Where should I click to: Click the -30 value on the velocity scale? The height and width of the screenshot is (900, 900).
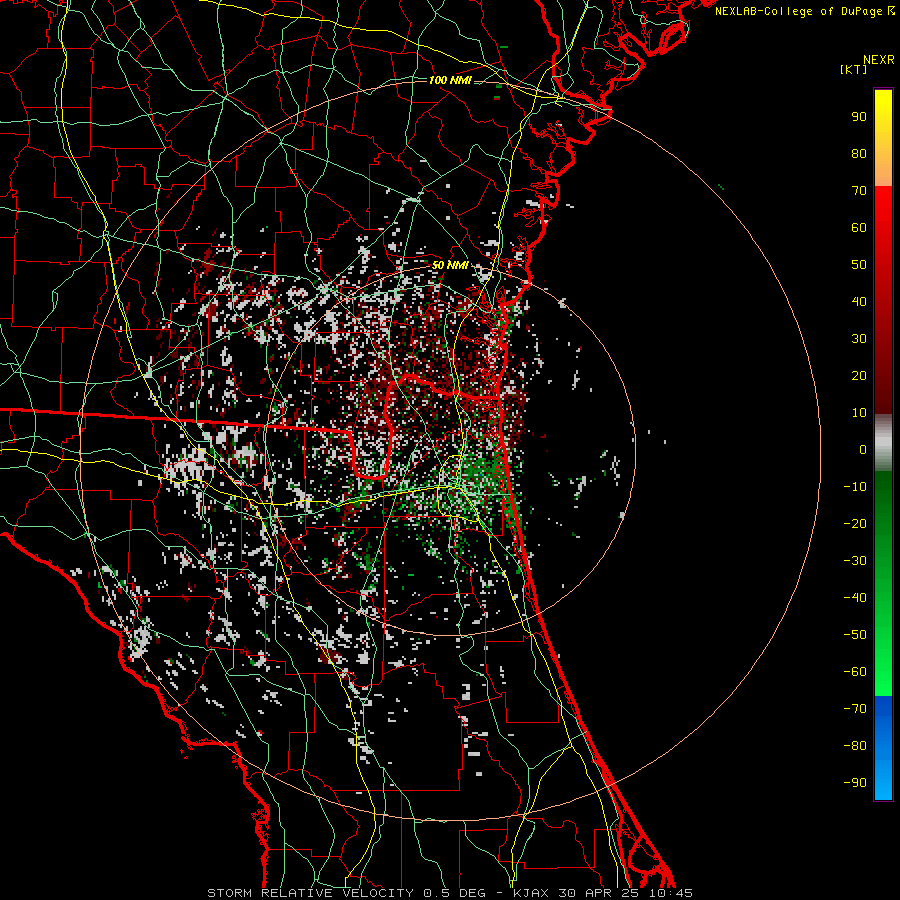(x=855, y=561)
